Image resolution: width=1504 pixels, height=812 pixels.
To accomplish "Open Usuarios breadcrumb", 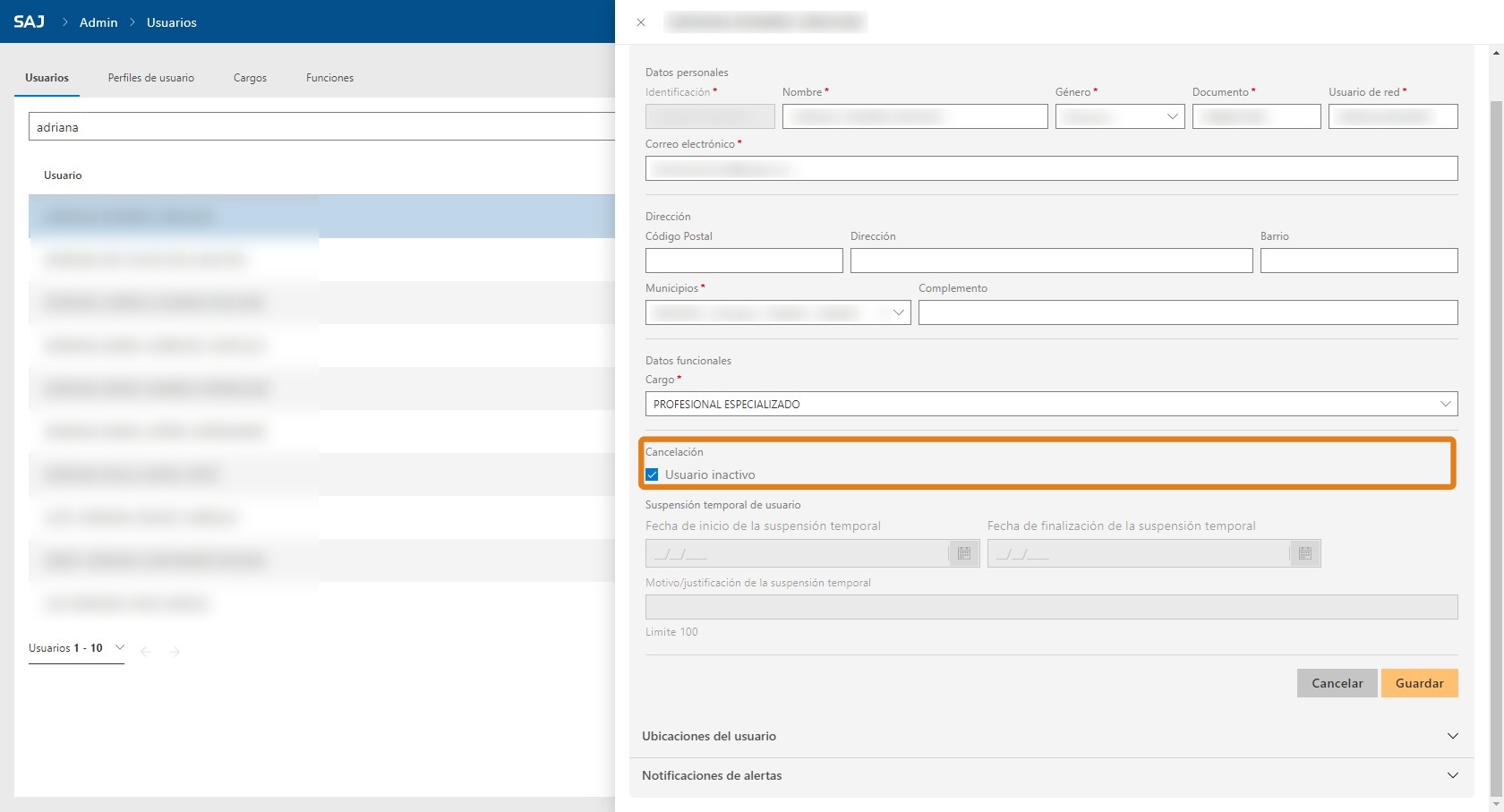I will (x=172, y=22).
